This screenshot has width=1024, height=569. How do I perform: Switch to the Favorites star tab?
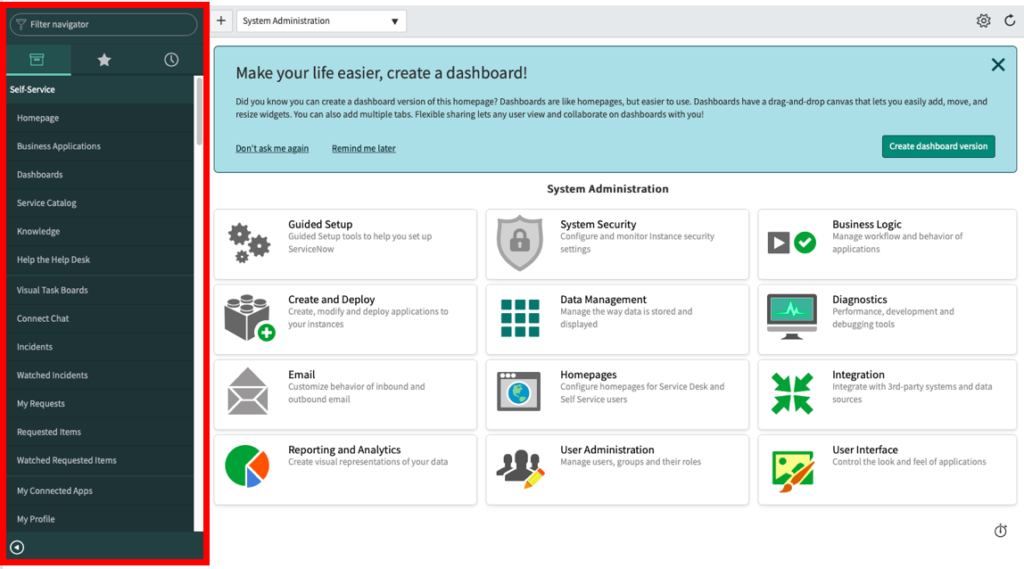point(104,60)
